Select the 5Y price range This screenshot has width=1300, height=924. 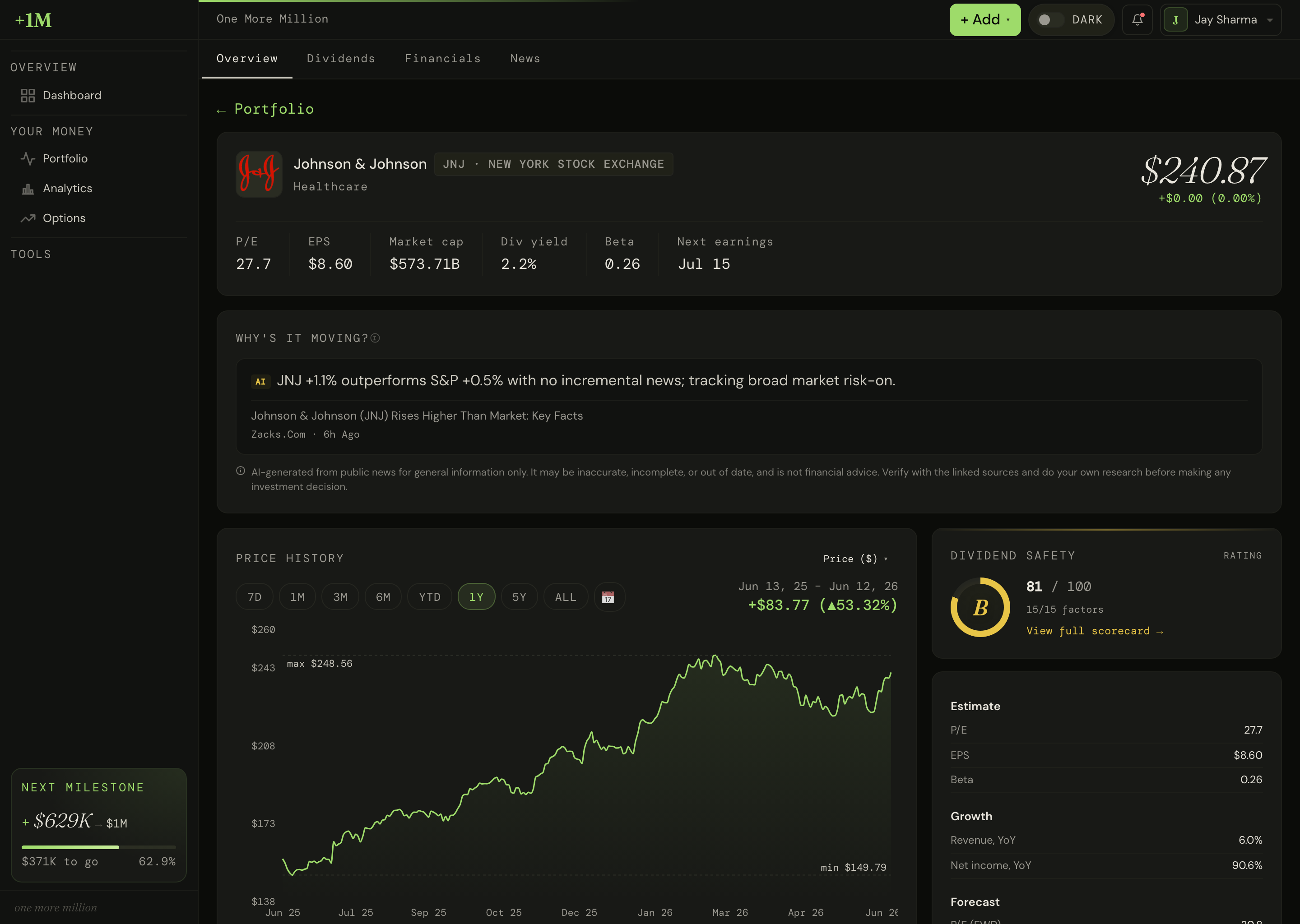[x=519, y=597]
